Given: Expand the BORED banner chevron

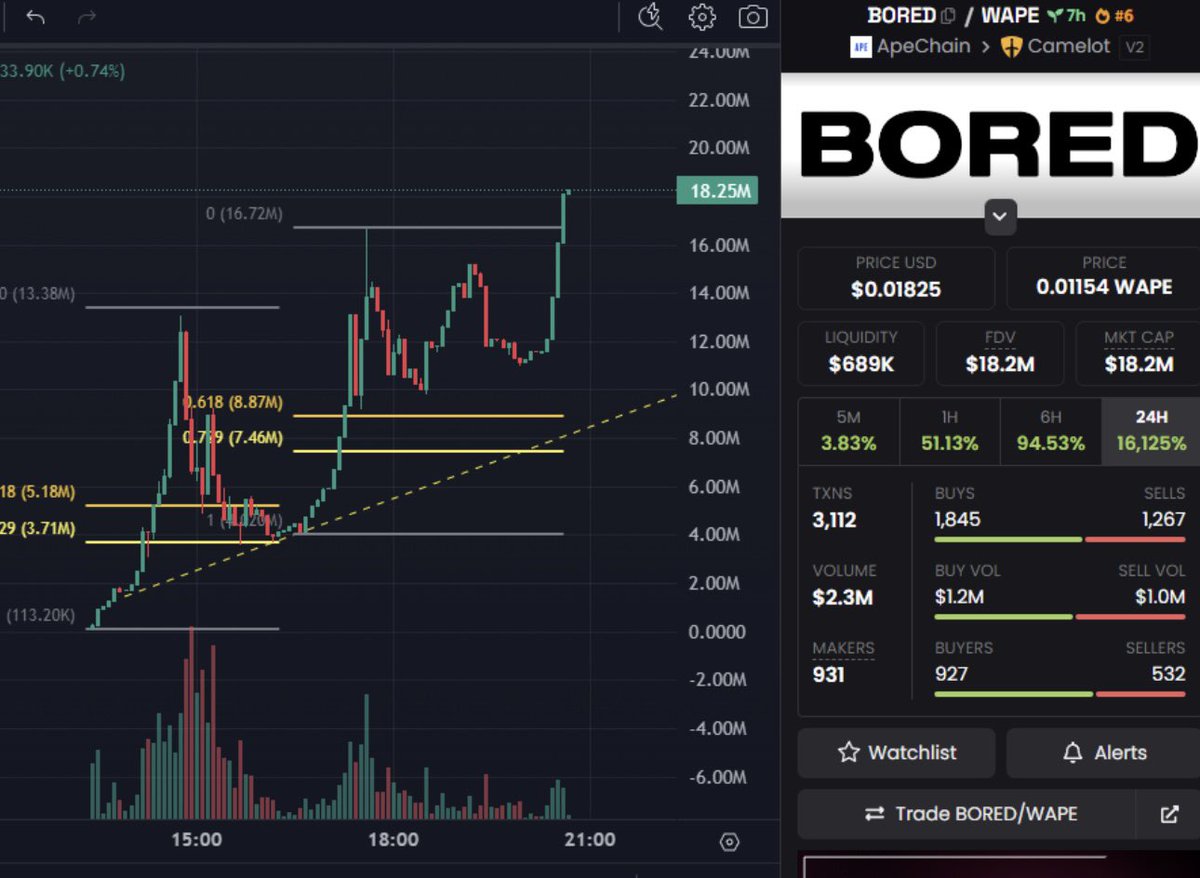Looking at the screenshot, I should 1001,216.
